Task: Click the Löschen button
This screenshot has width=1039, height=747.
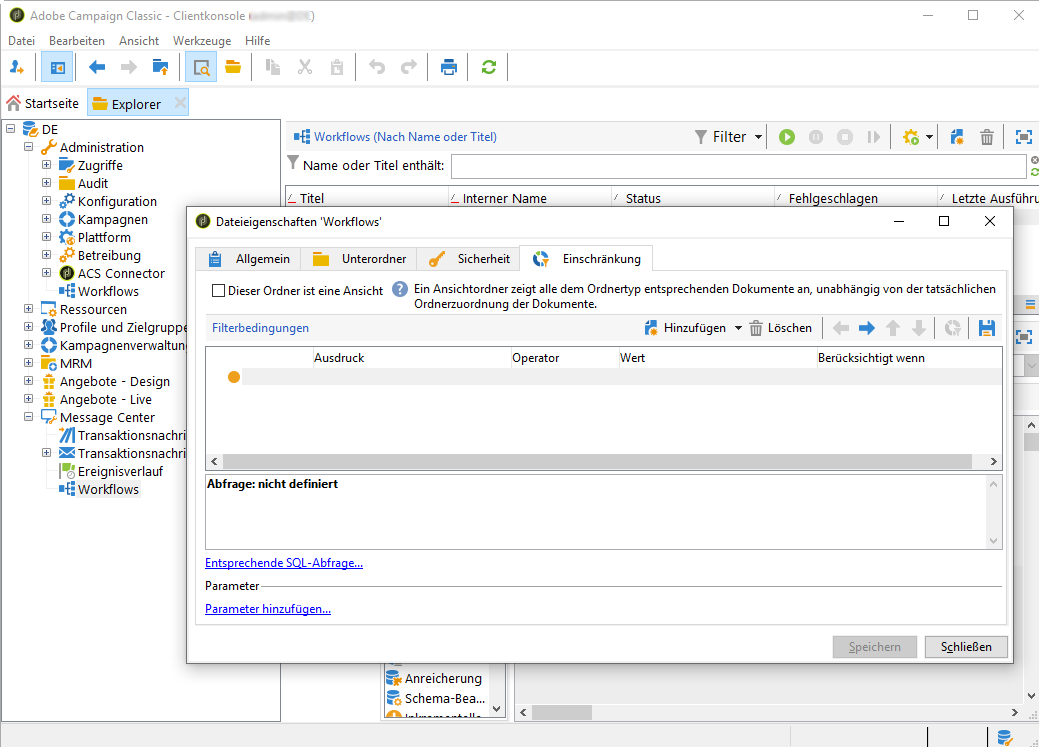Action: 781,328
